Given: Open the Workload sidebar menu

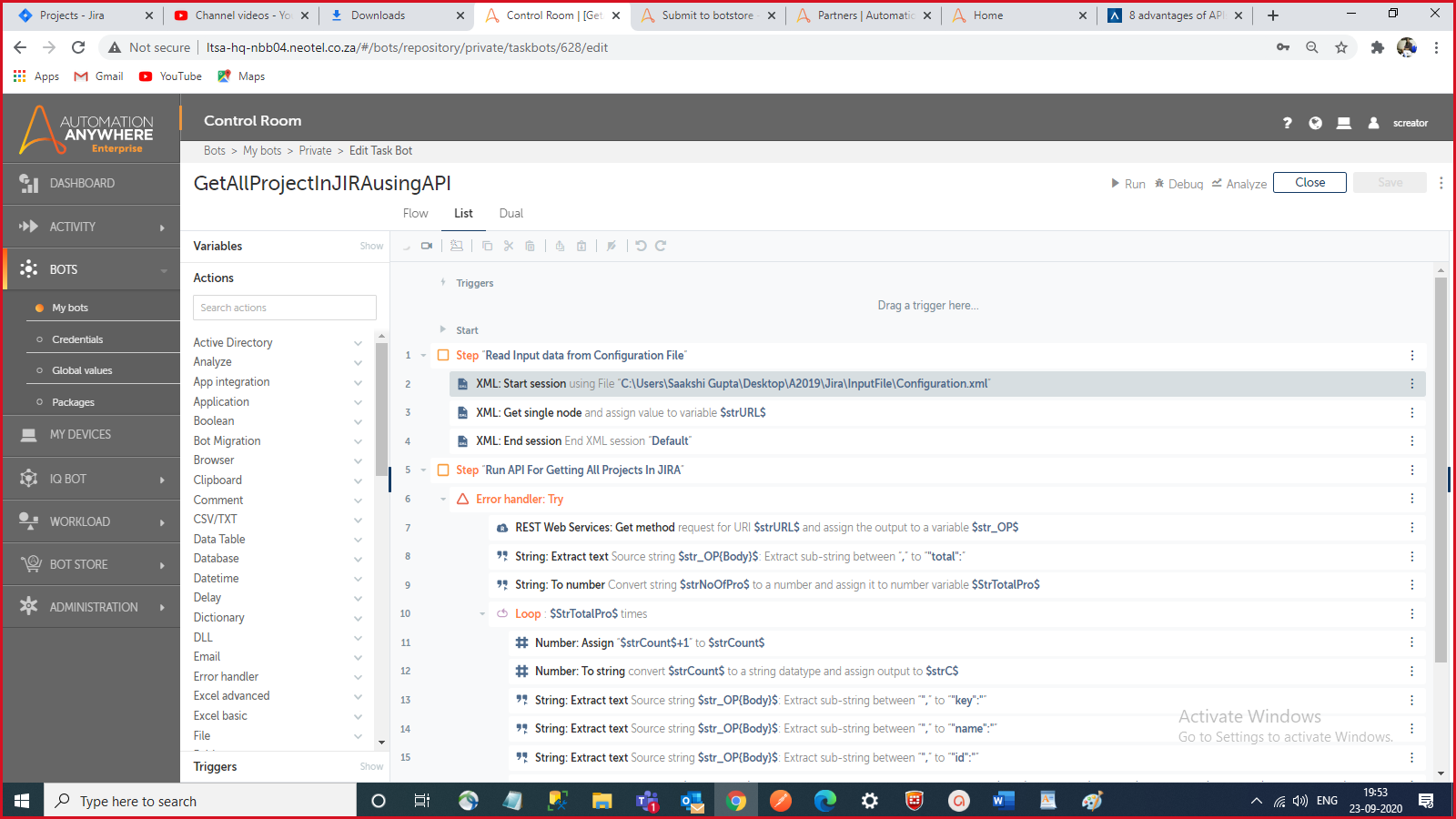Looking at the screenshot, I should pos(91,521).
